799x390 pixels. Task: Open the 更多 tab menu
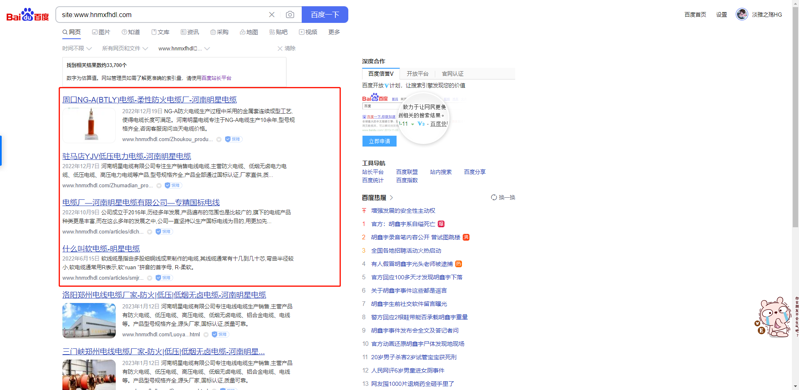tap(334, 32)
